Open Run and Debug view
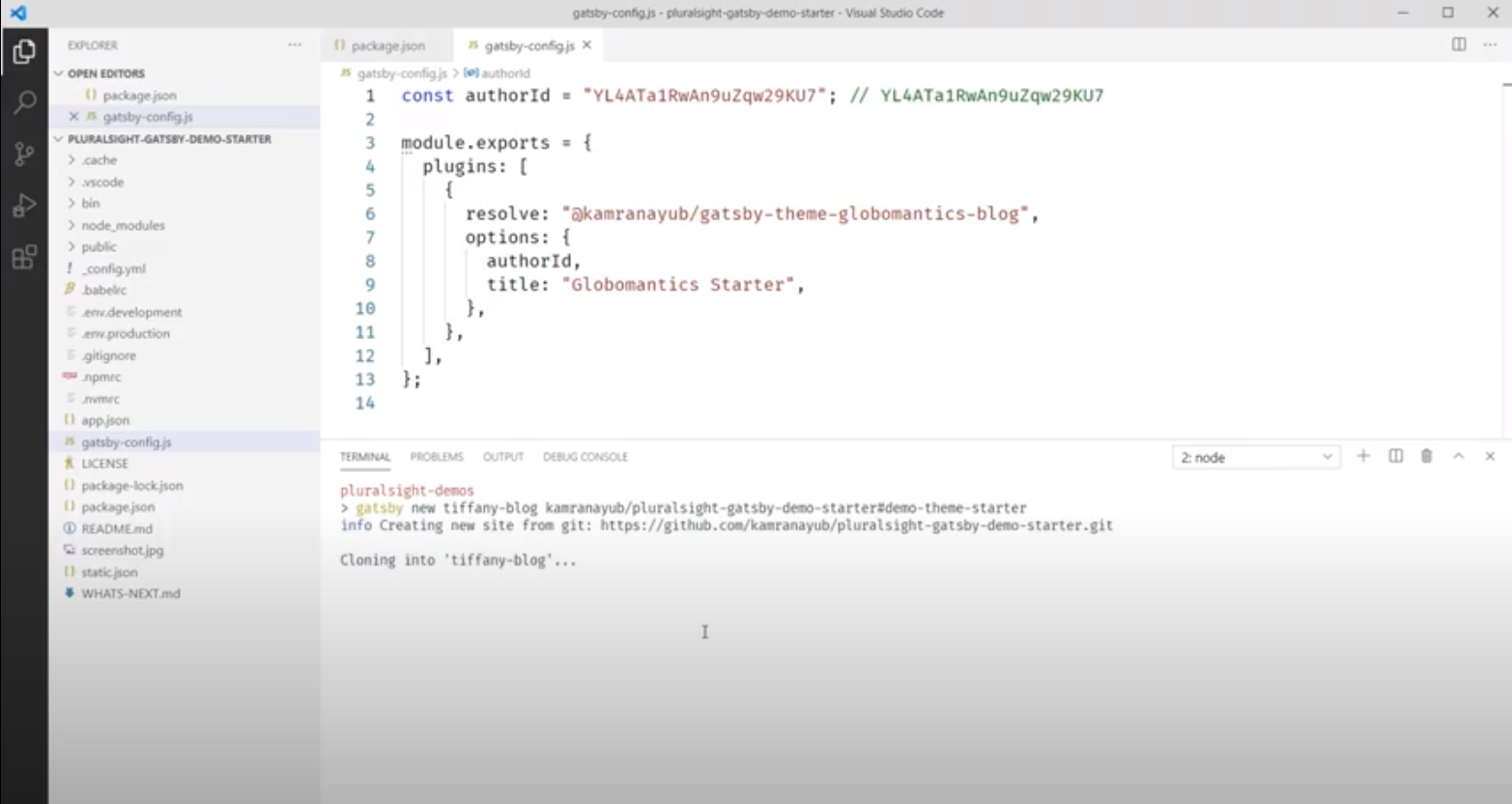 (x=24, y=205)
